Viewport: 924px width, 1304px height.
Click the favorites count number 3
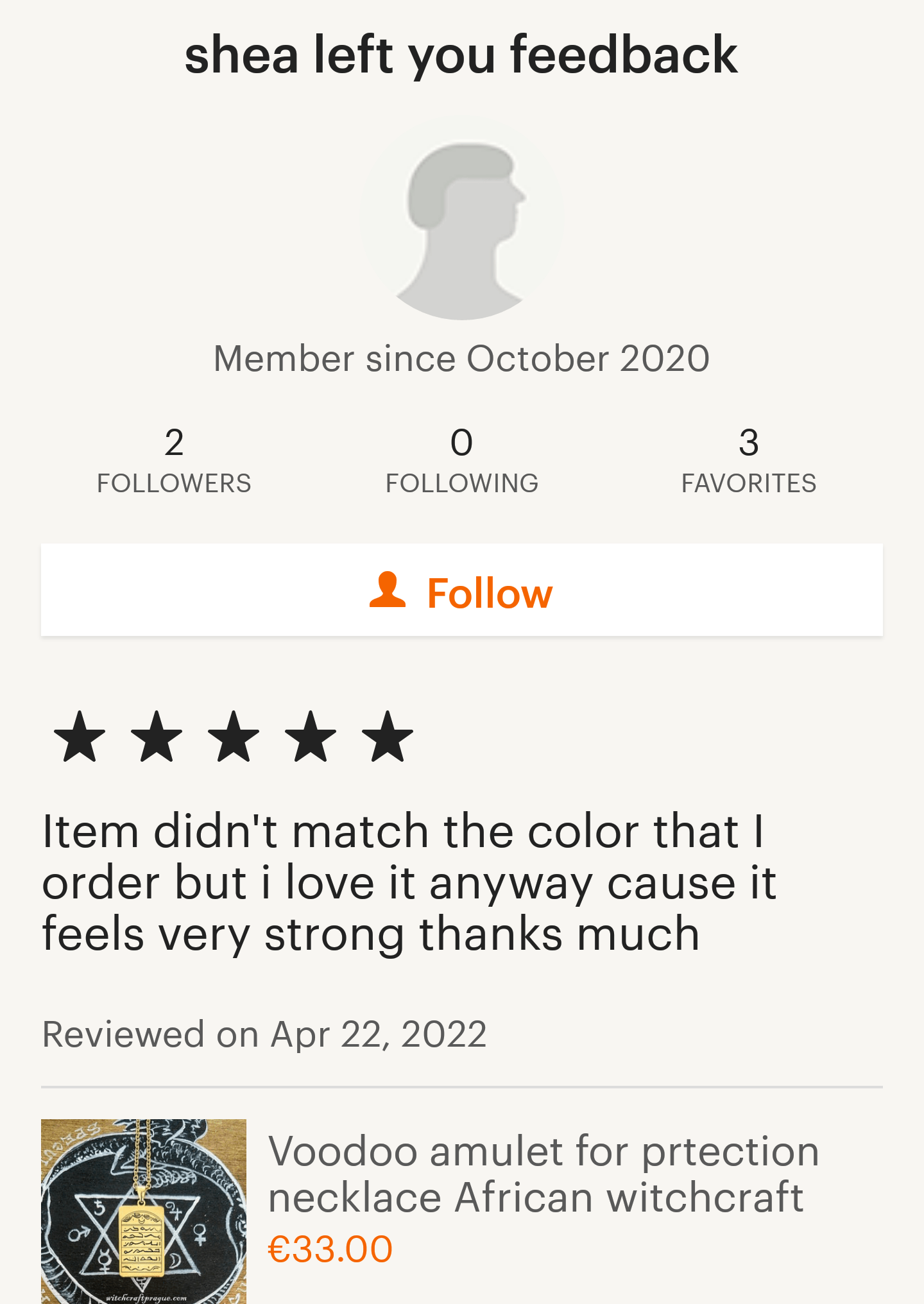click(749, 442)
